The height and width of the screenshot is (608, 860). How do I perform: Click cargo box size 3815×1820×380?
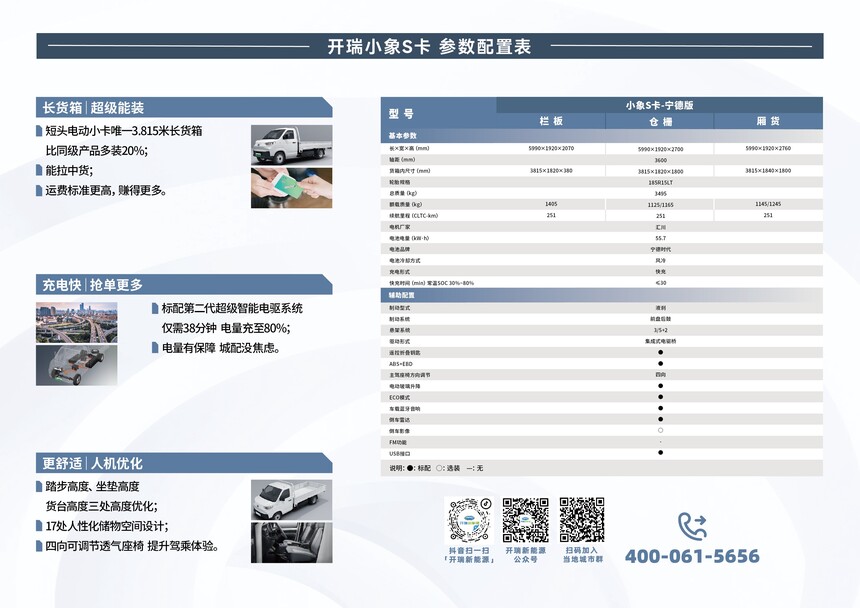point(551,171)
